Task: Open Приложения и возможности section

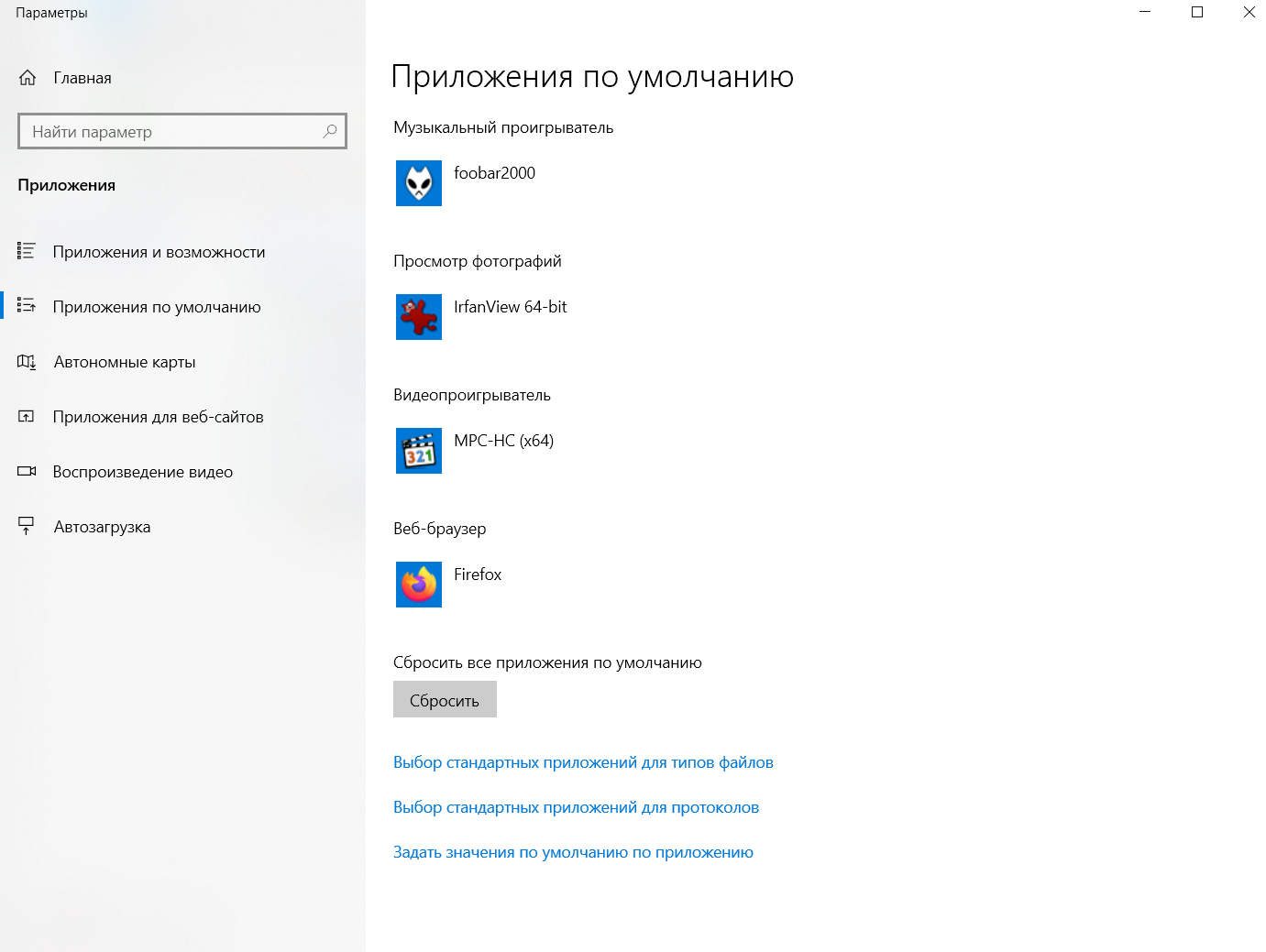Action: 159,252
